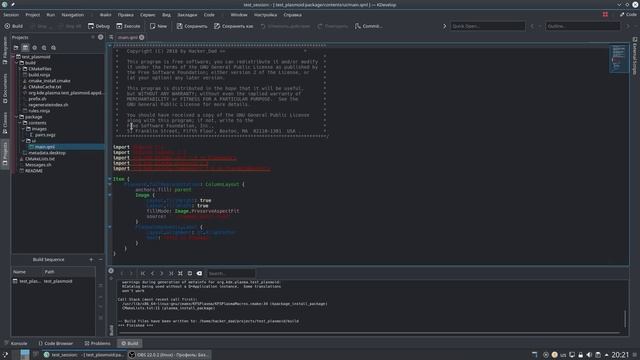
Task: Collapse the ui folder
Action: coord(23,141)
